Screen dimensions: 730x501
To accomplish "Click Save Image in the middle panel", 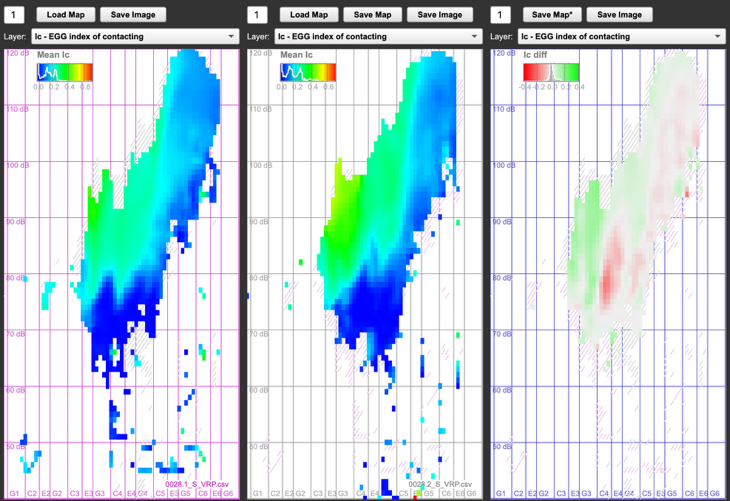I will point(440,15).
